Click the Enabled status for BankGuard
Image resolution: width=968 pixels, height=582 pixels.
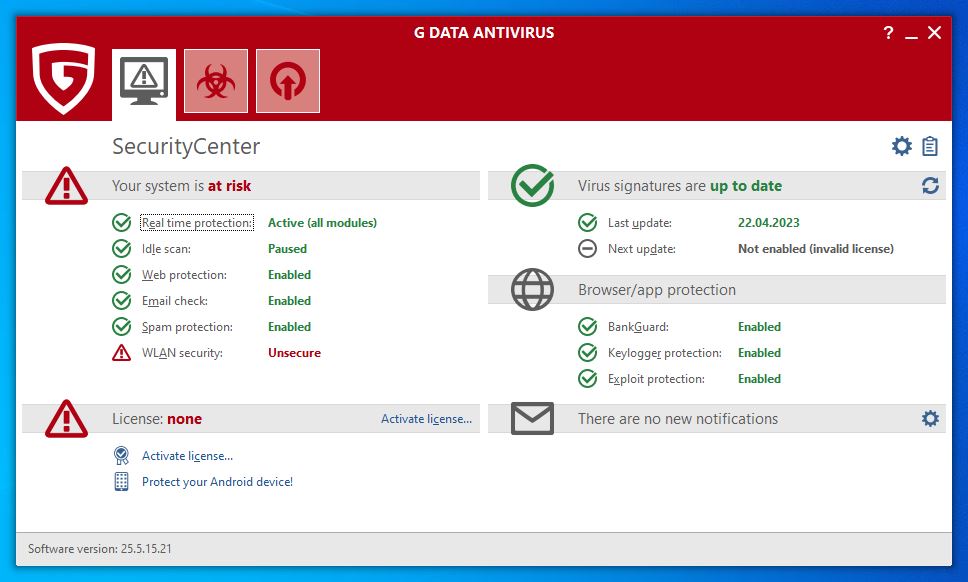coord(759,326)
